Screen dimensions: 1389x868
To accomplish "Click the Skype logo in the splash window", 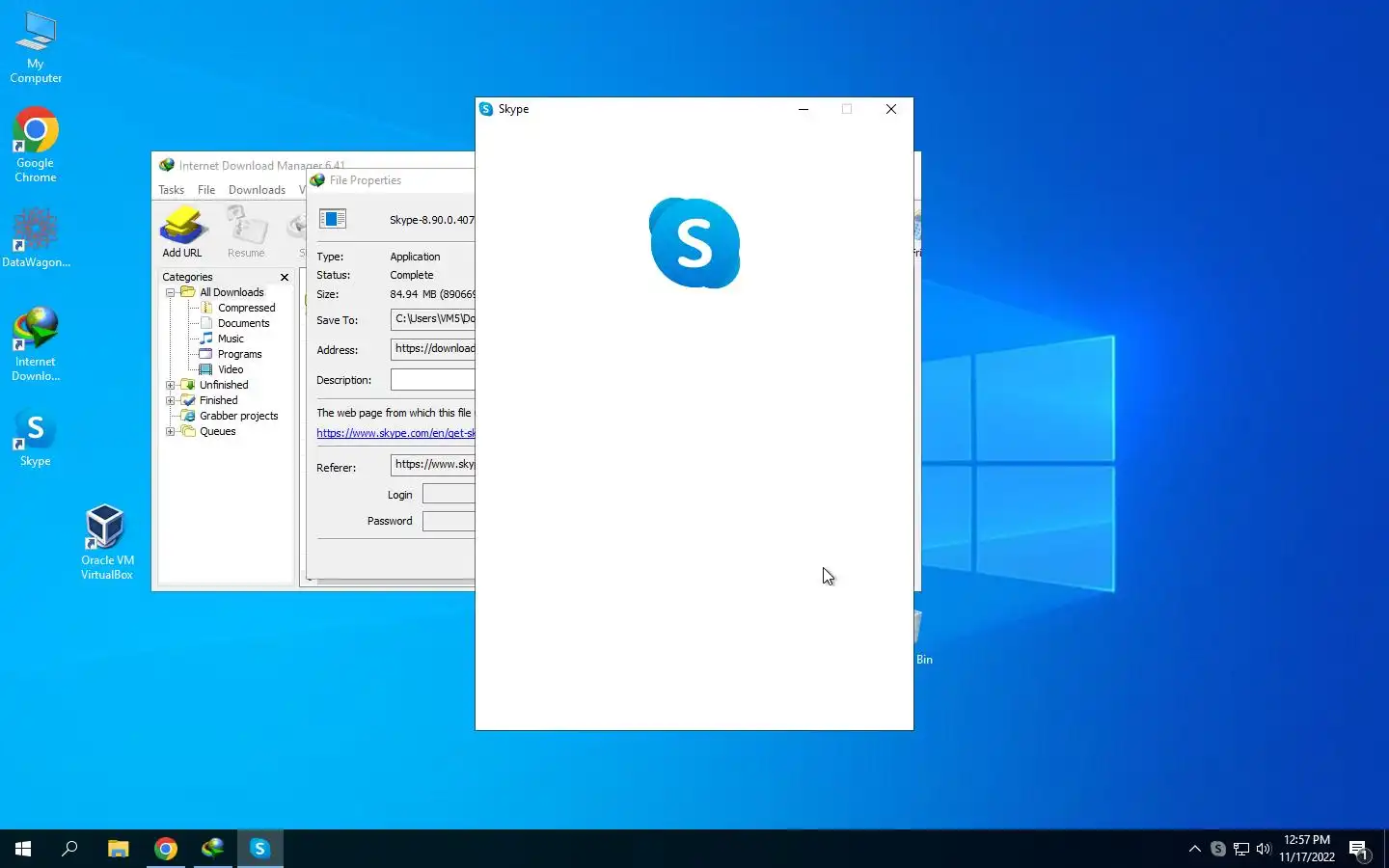I will [x=694, y=243].
